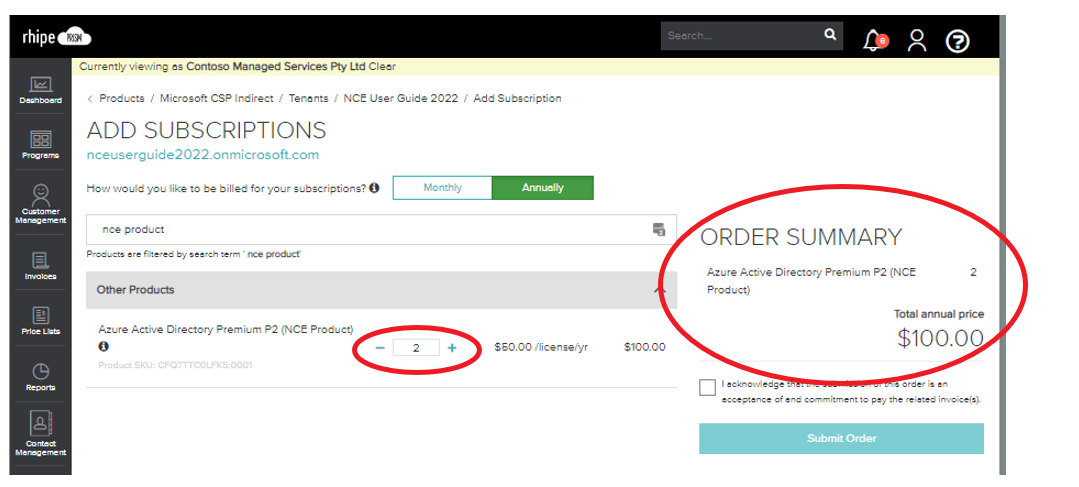This screenshot has height=487, width=1079.
Task: Click the notifications bell icon
Action: (873, 40)
